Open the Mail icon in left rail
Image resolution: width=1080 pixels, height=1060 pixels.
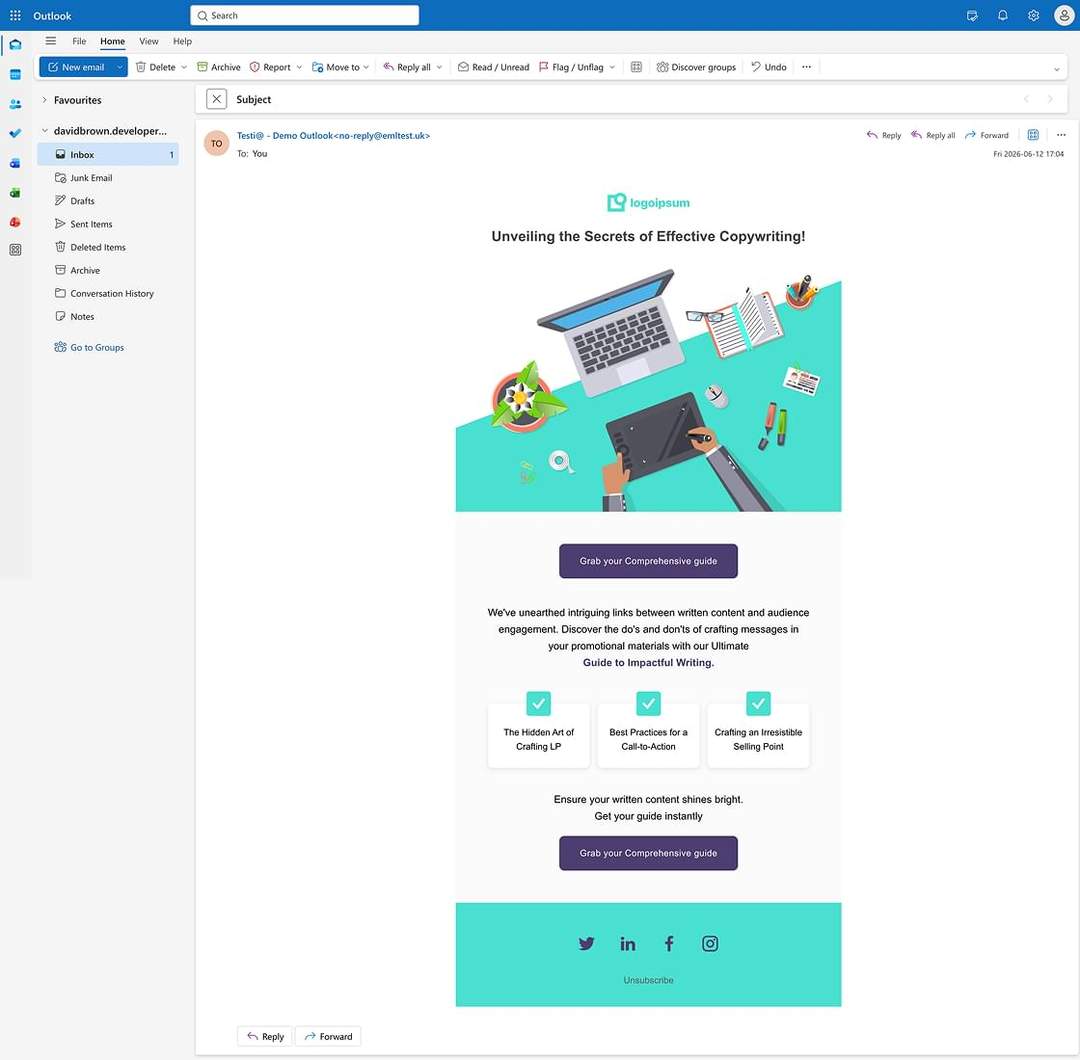[x=15, y=45]
